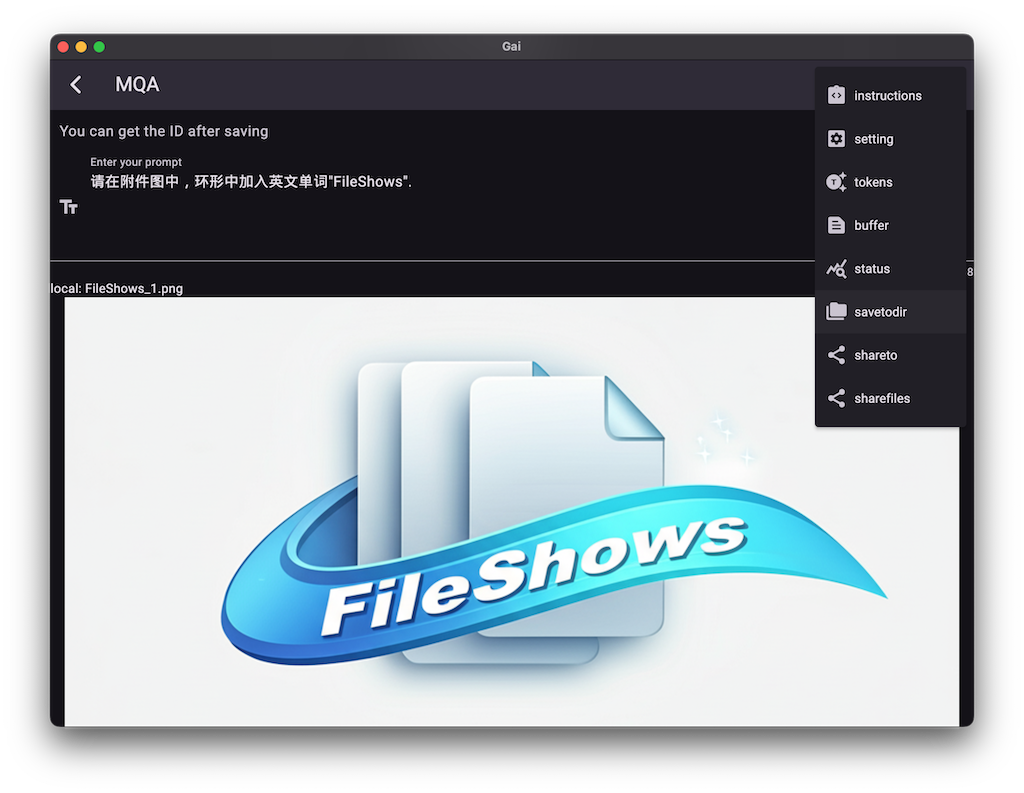Select tokens in the menu
The height and width of the screenshot is (793, 1024).
click(x=891, y=182)
